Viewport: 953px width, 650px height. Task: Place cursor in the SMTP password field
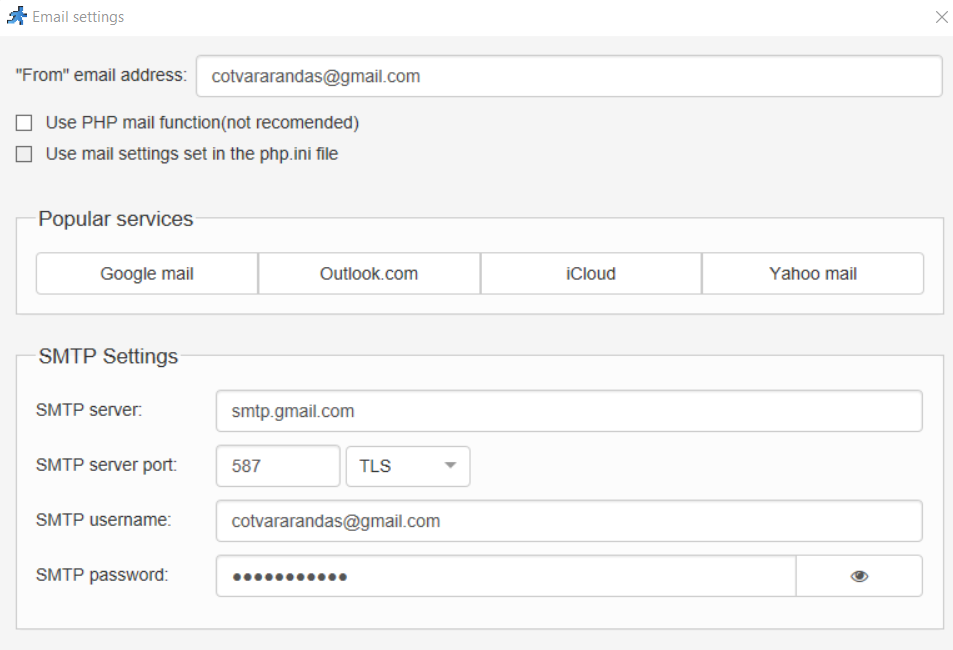click(500, 576)
